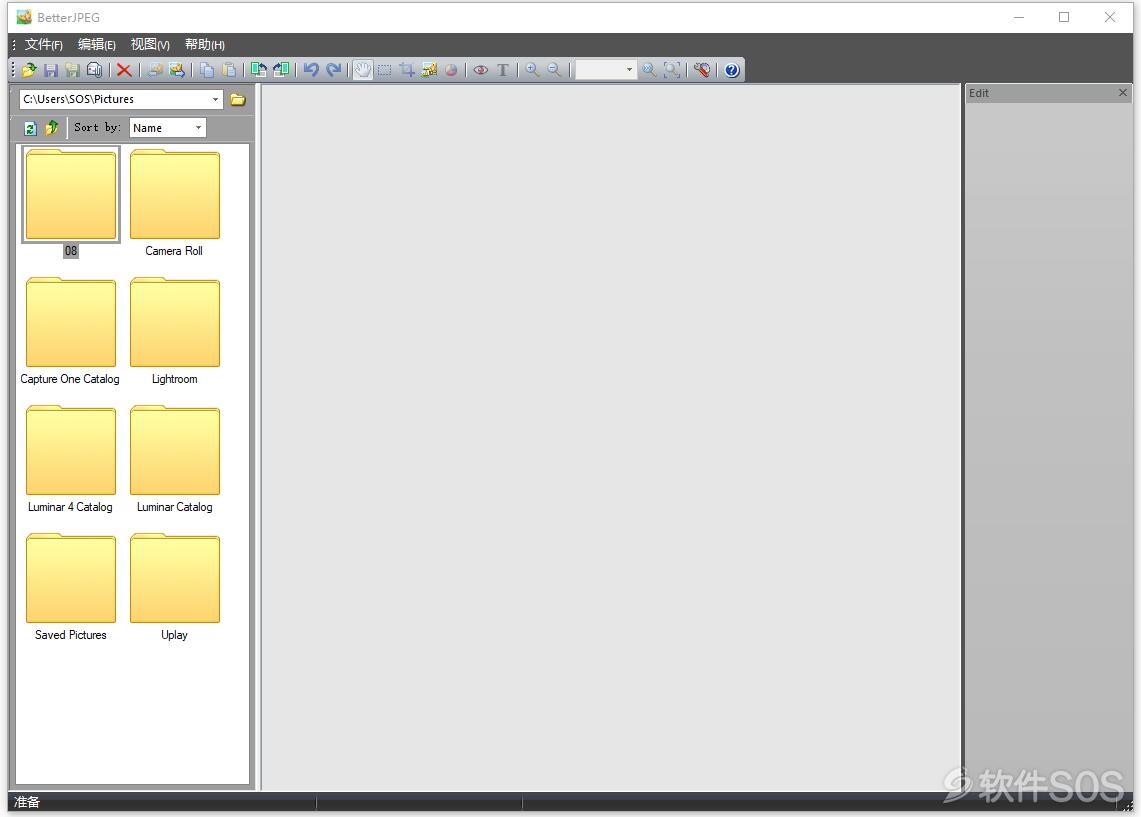This screenshot has height=817, width=1141.
Task: Select the Camera Roll folder
Action: [175, 202]
